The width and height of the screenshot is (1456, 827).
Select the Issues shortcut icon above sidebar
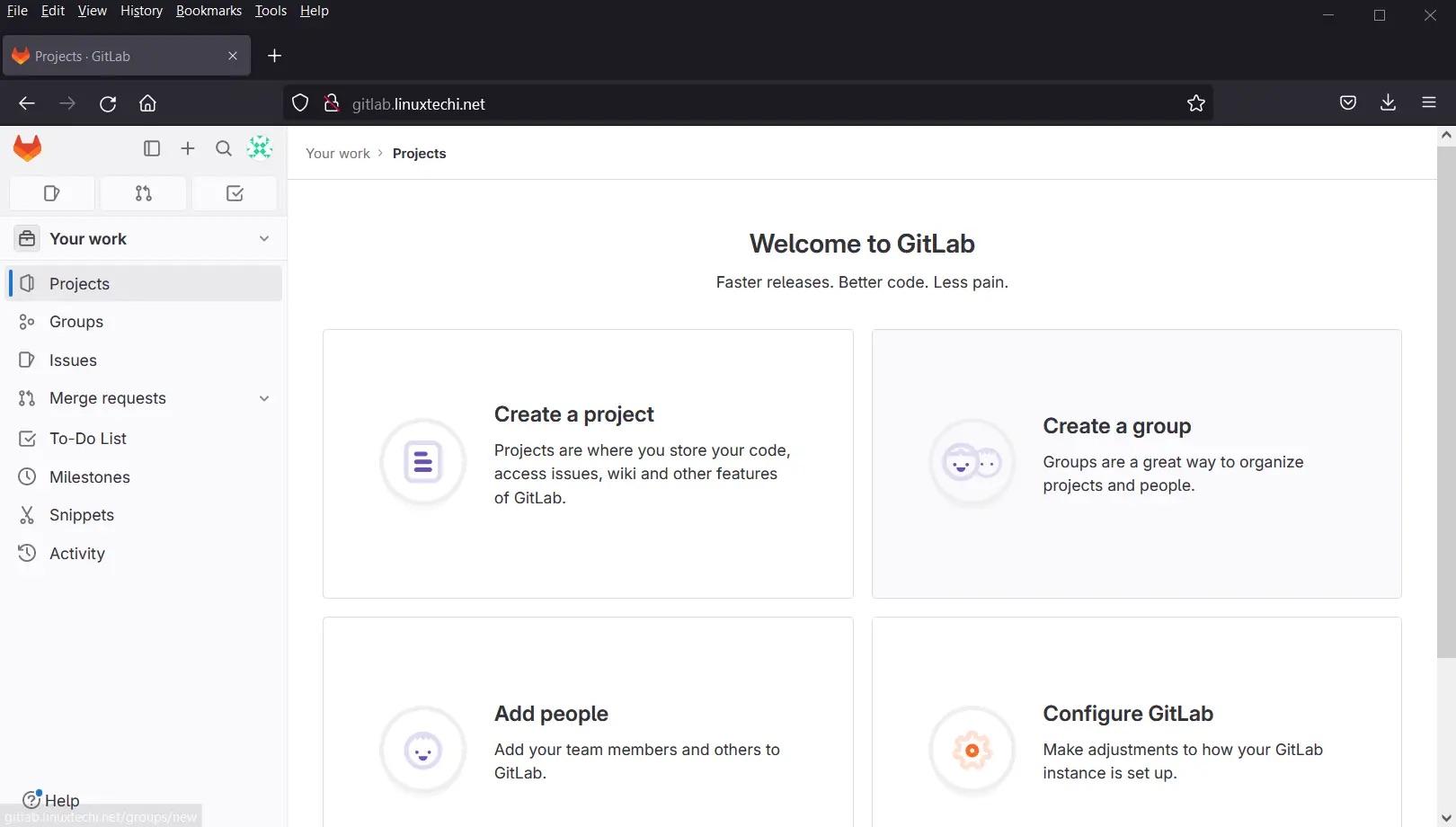(x=51, y=192)
